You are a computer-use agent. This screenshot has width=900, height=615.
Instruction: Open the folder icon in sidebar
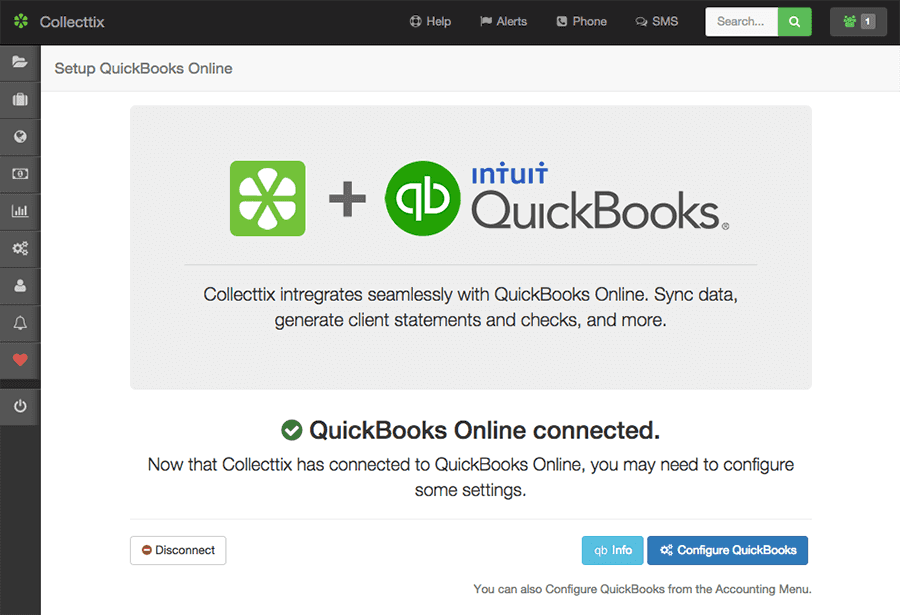click(x=20, y=62)
